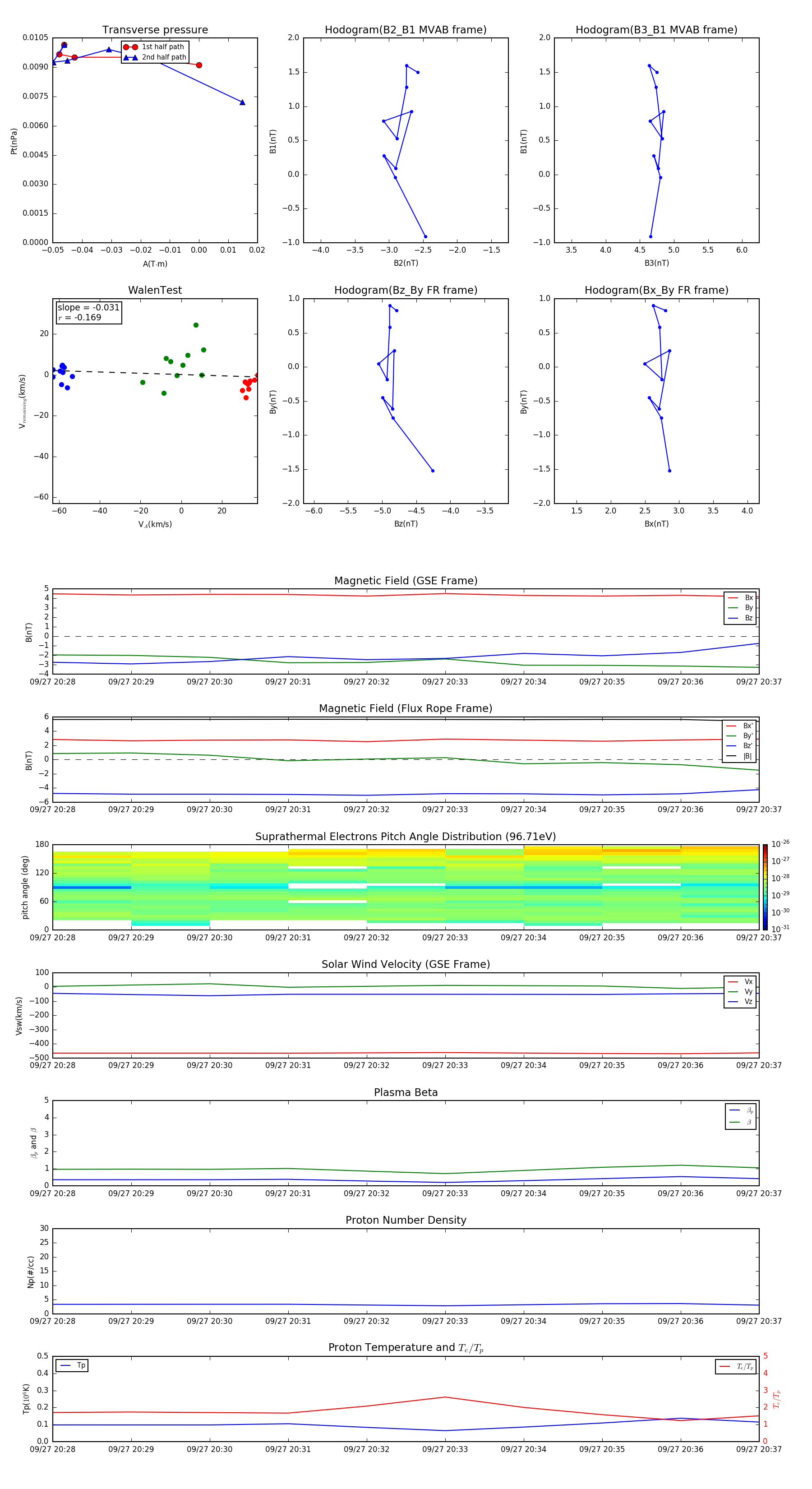Click the 'Bx(nT)' x-axis label
The height and width of the screenshot is (1489, 812).
[x=656, y=524]
